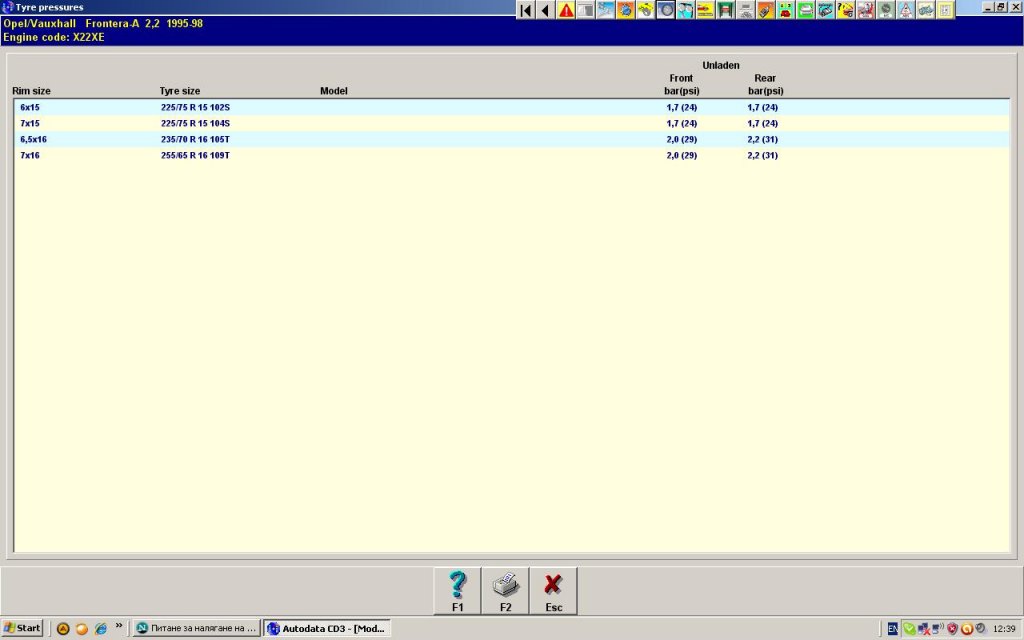1024x640 pixels.
Task: Print the tyre pressures with F2
Action: pos(506,591)
